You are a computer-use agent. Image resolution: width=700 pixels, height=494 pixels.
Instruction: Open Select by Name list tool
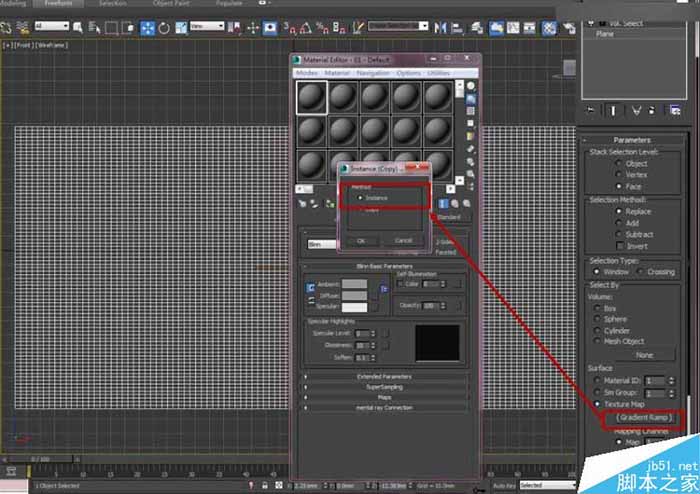[x=94, y=28]
